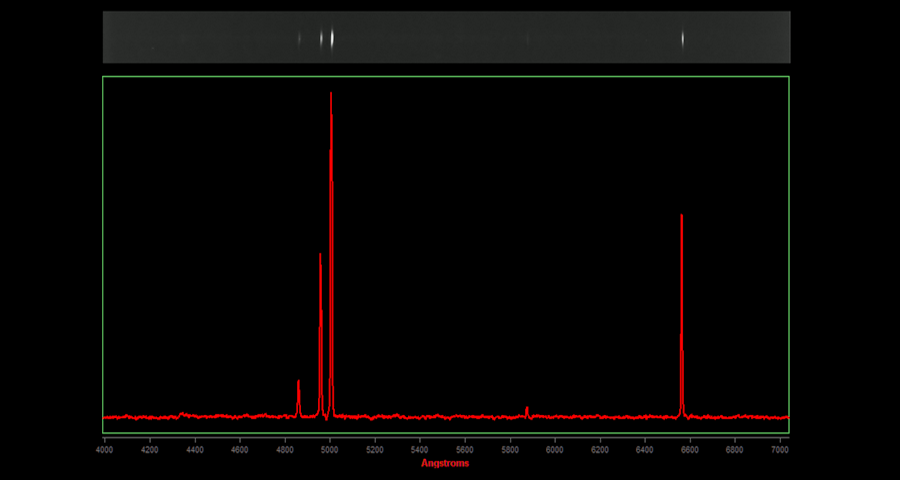Click the tiny peak near 5880 Angstroms
900x480 pixels.
527,408
